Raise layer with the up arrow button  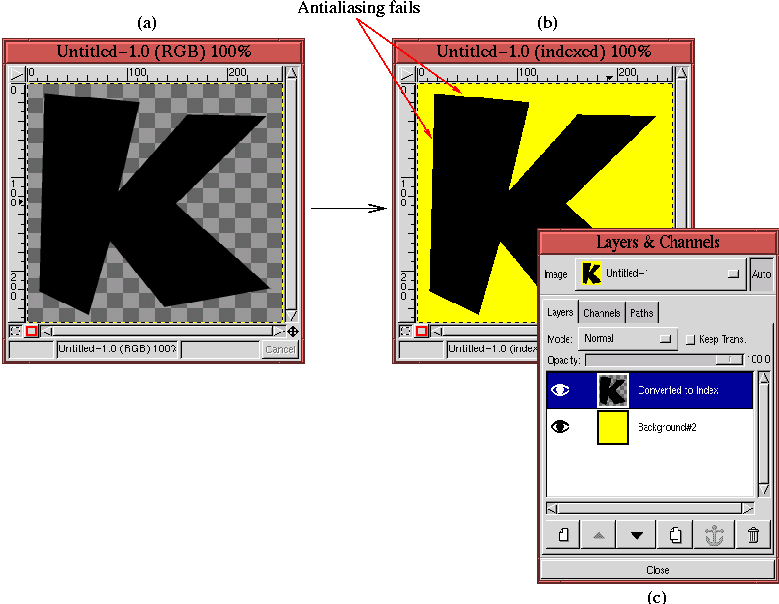coord(599,535)
